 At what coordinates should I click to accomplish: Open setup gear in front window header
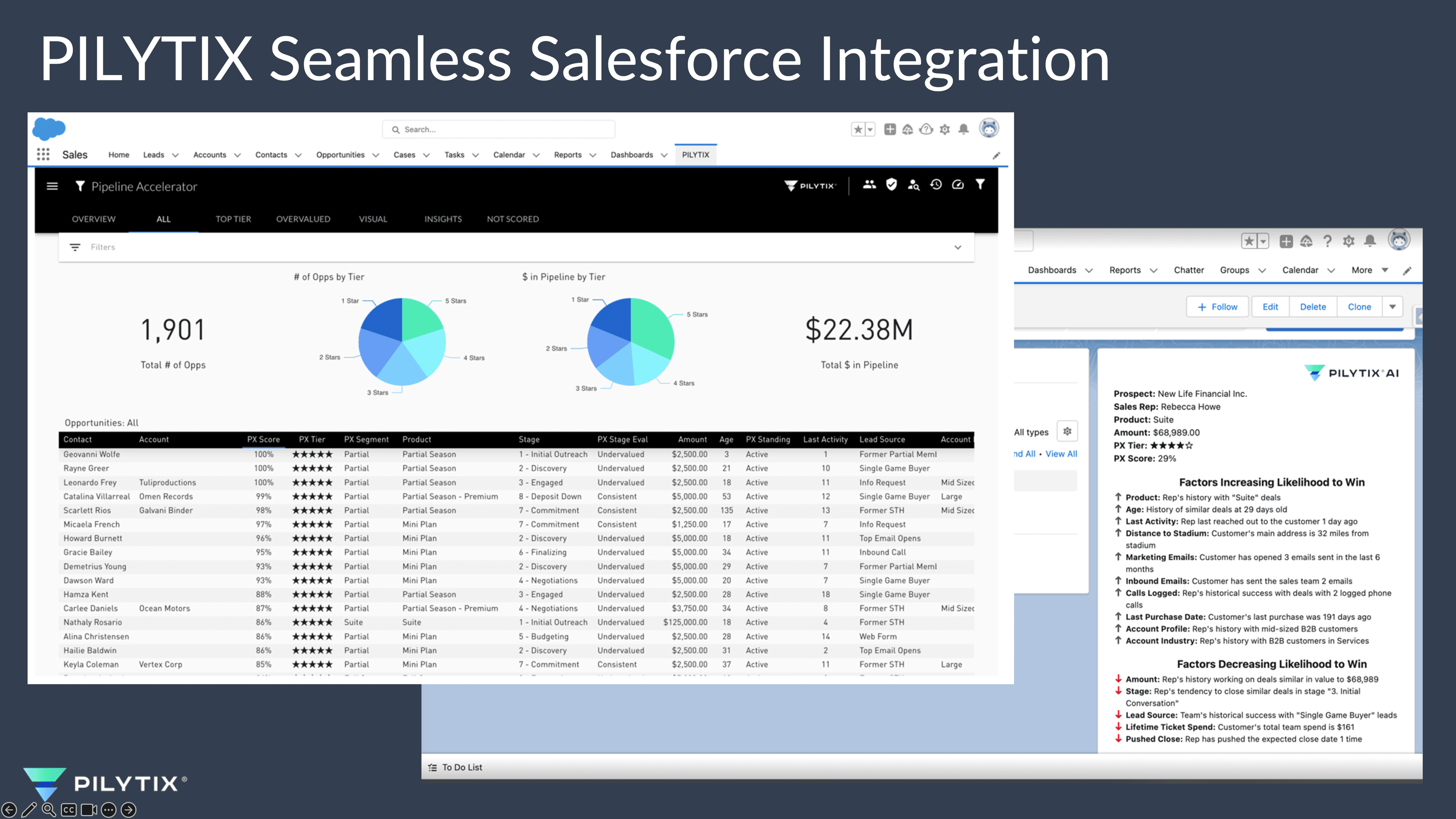tap(945, 129)
